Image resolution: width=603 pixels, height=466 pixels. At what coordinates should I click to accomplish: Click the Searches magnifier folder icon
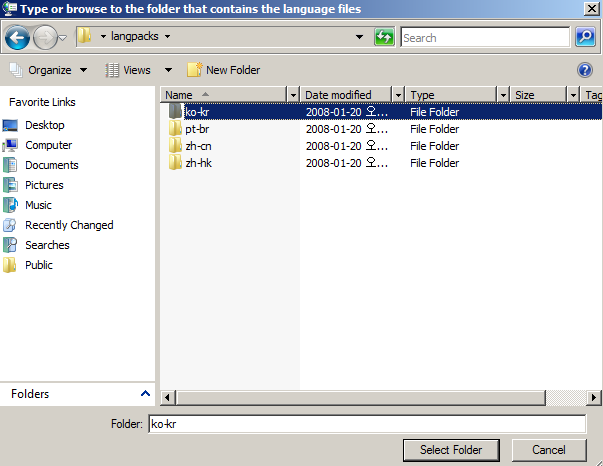(x=10, y=245)
